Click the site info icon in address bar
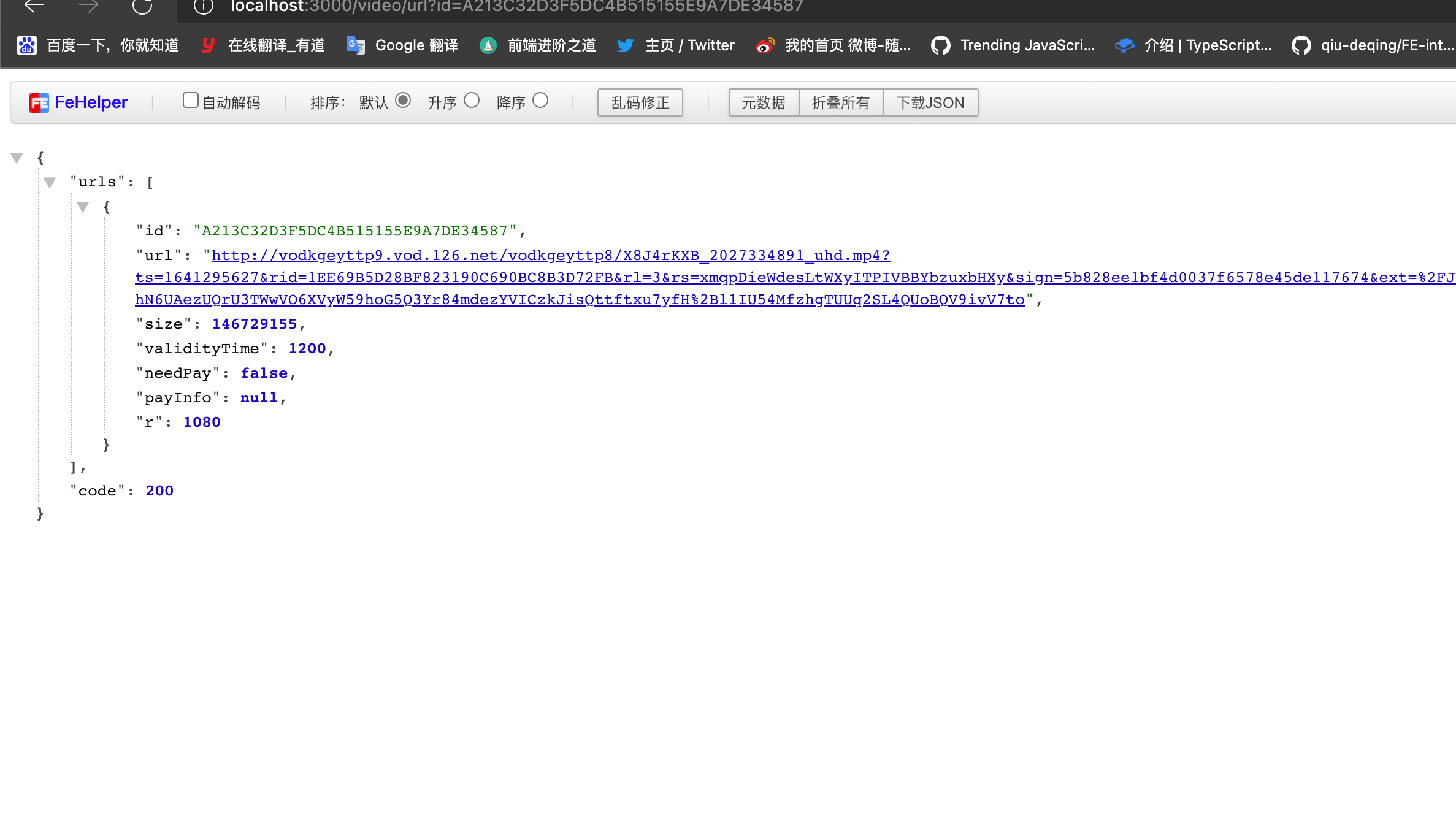1456x818 pixels. (x=203, y=6)
